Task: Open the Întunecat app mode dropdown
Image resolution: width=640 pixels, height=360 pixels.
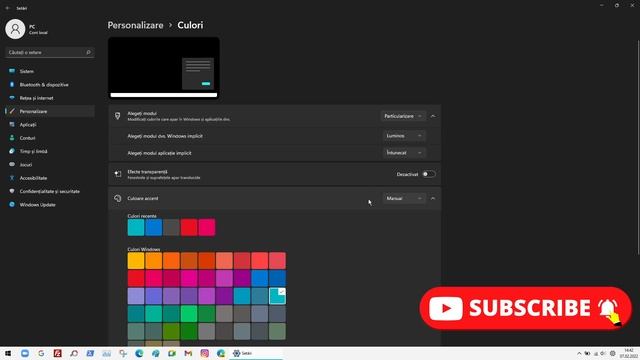Action: click(x=404, y=153)
